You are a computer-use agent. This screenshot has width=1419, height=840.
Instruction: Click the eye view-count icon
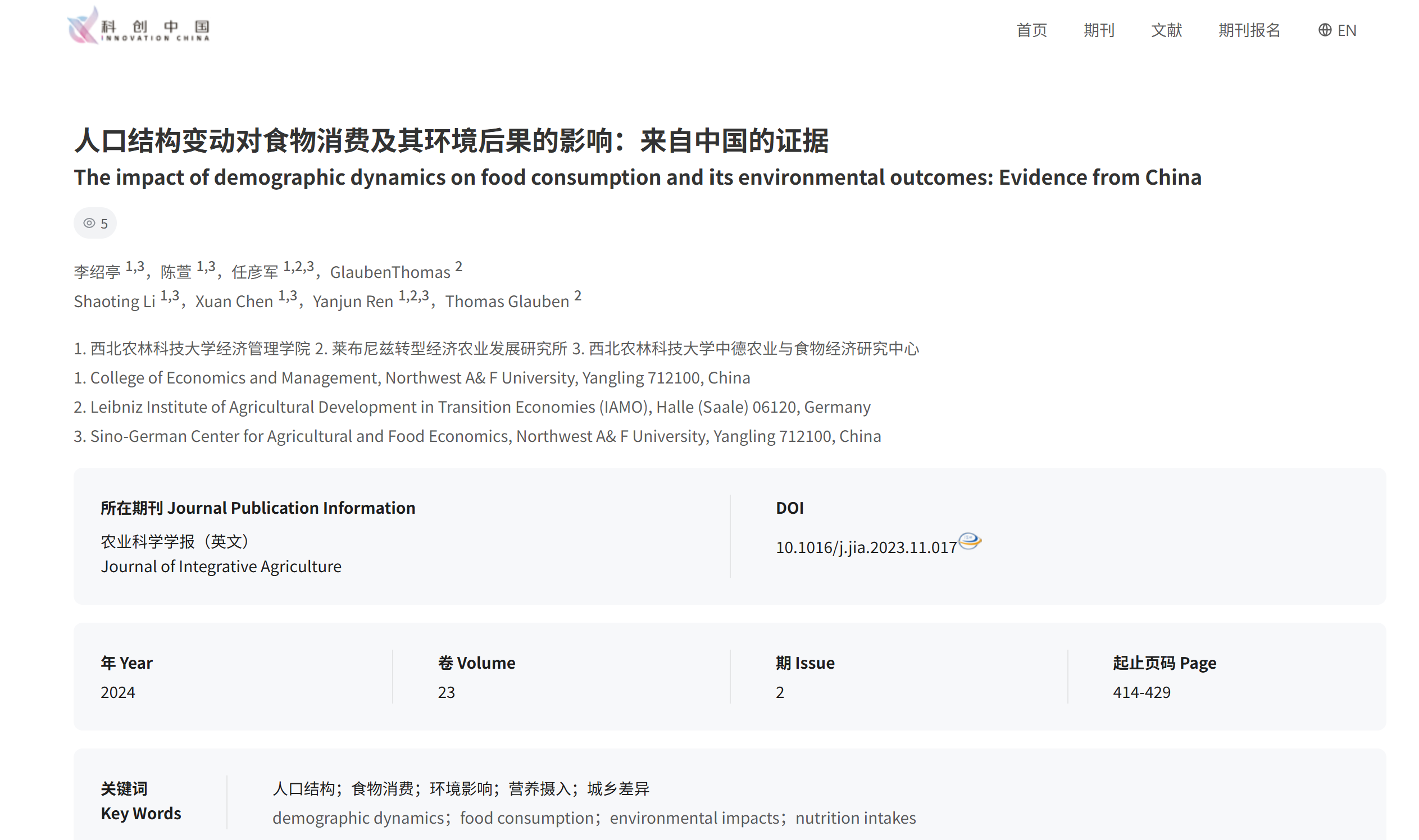pos(89,223)
